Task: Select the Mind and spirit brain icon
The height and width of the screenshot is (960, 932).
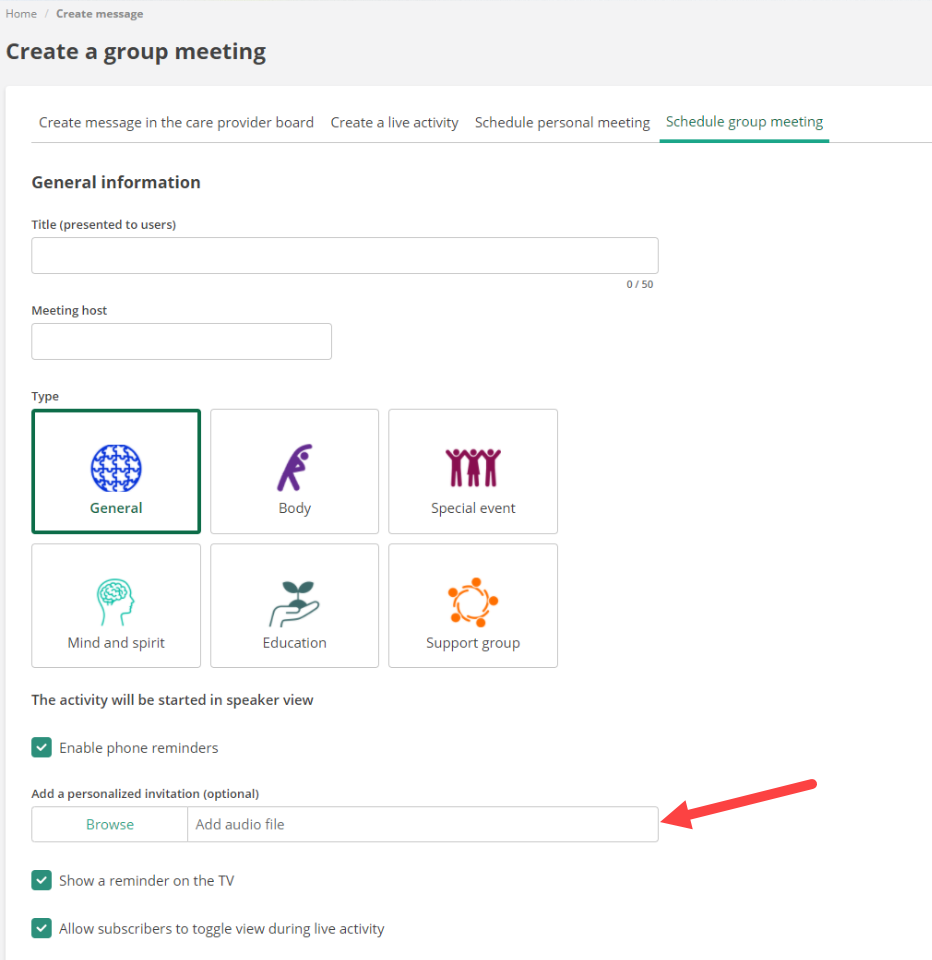Action: pyautogui.click(x=116, y=603)
